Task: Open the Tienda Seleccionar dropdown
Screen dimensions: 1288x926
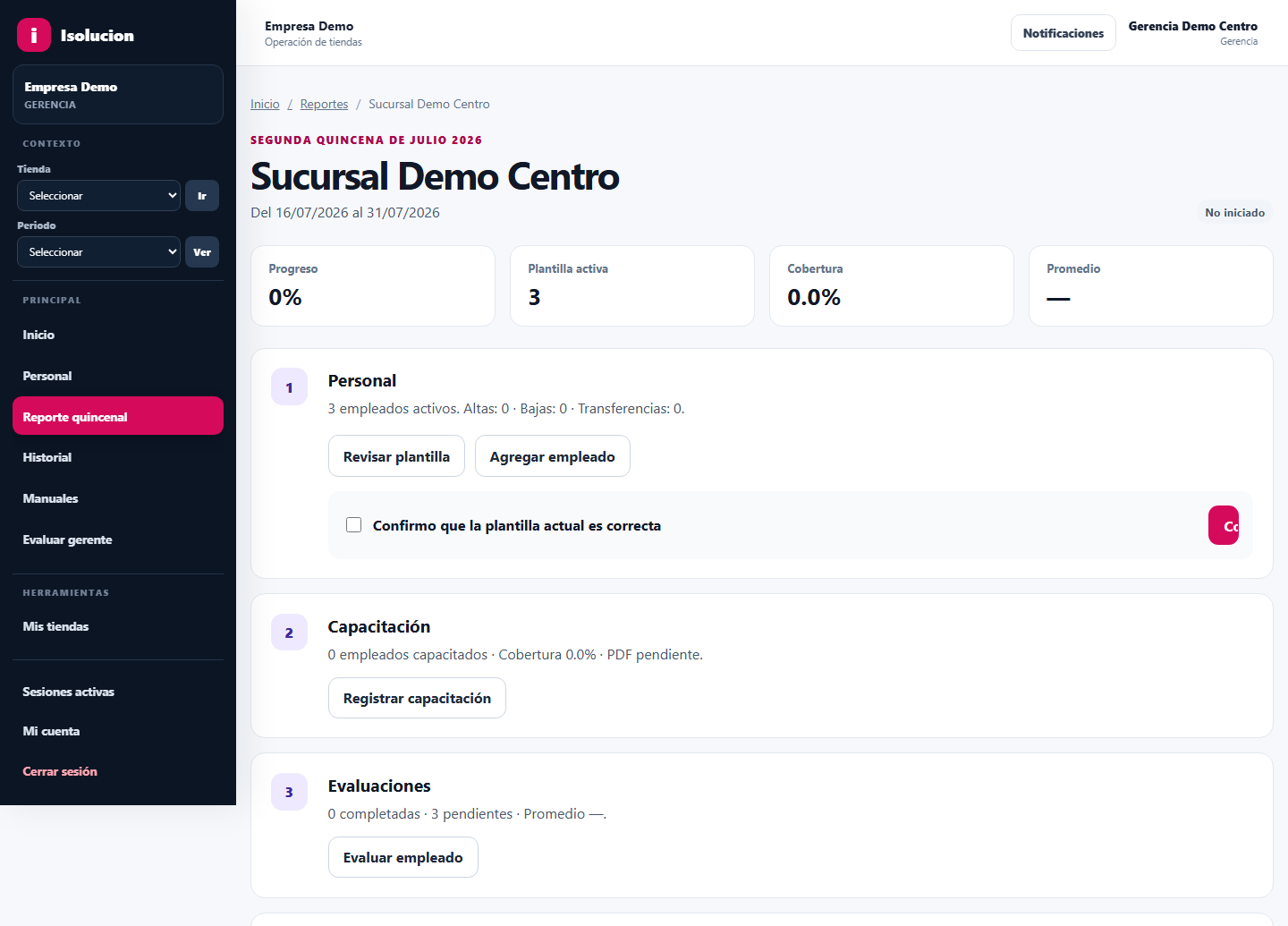Action: (98, 195)
